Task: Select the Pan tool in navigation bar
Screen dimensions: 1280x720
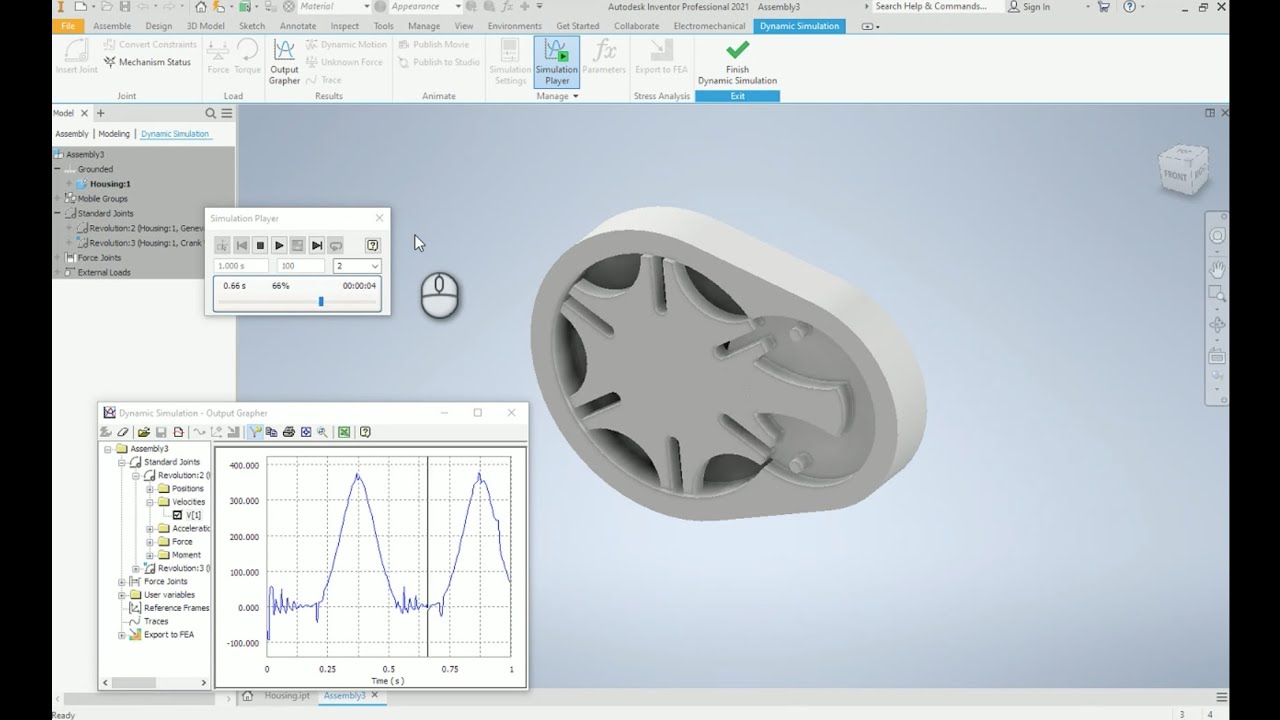Action: 1217,268
